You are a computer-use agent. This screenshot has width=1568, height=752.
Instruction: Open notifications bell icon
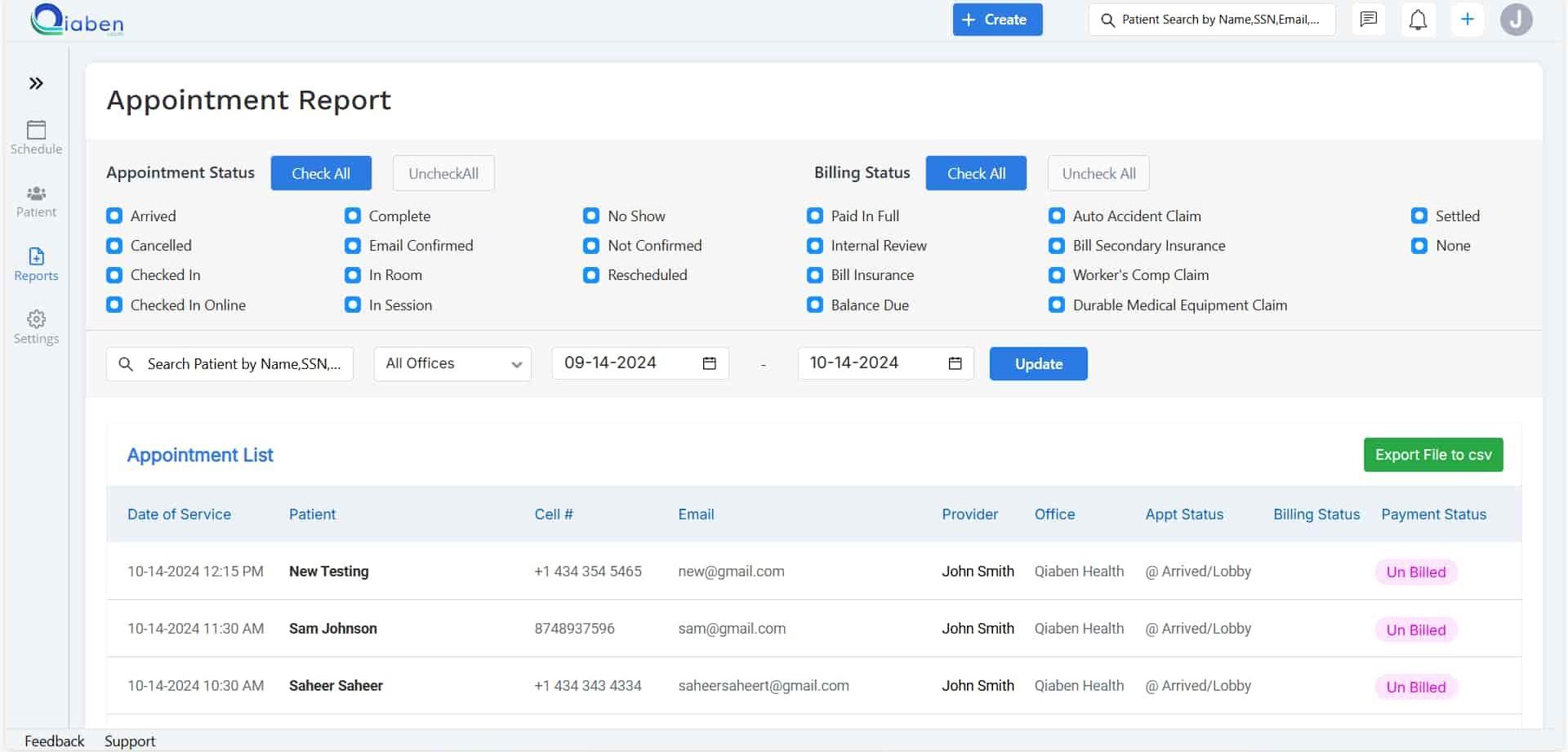[x=1419, y=19]
